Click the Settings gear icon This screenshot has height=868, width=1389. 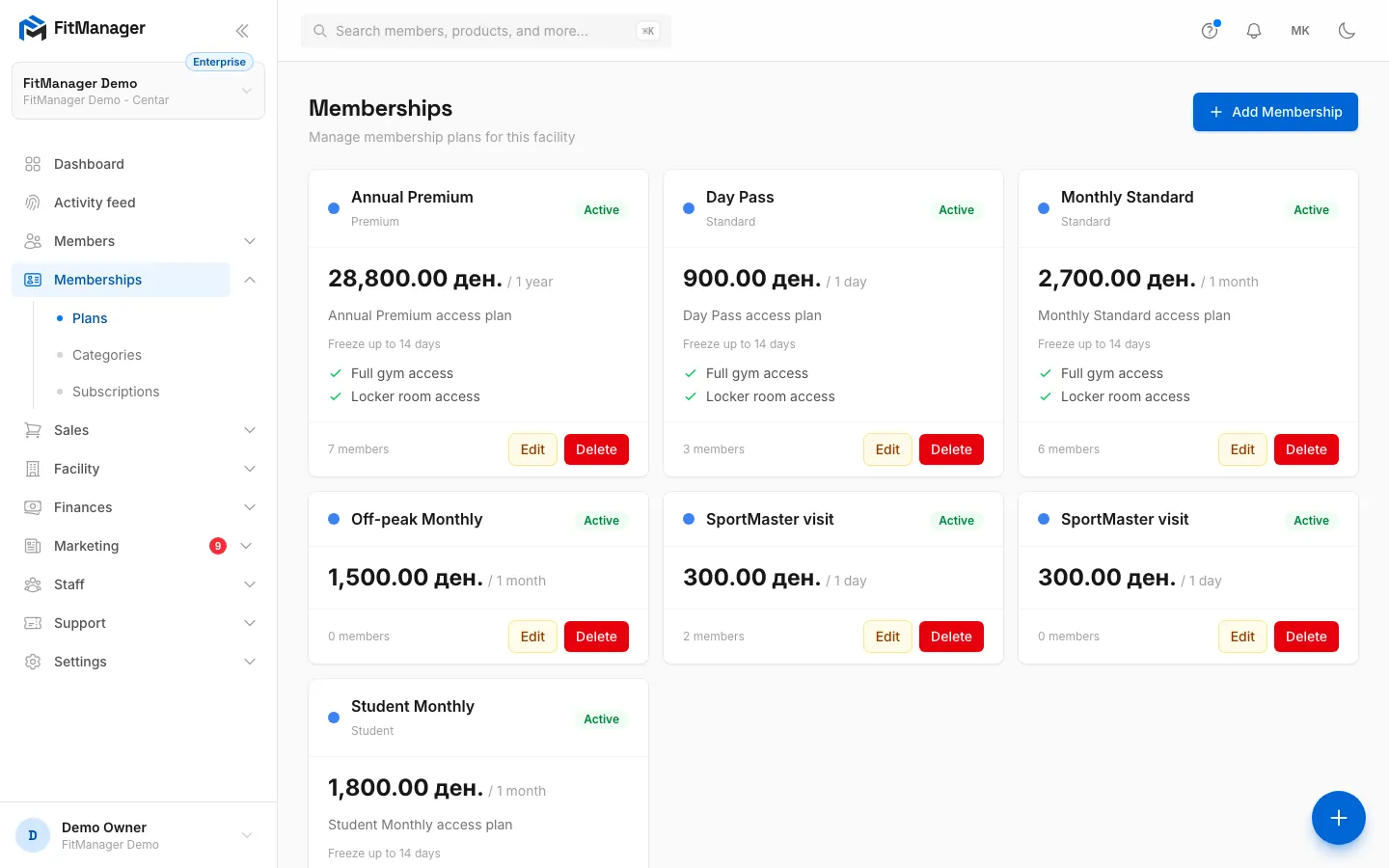33,662
